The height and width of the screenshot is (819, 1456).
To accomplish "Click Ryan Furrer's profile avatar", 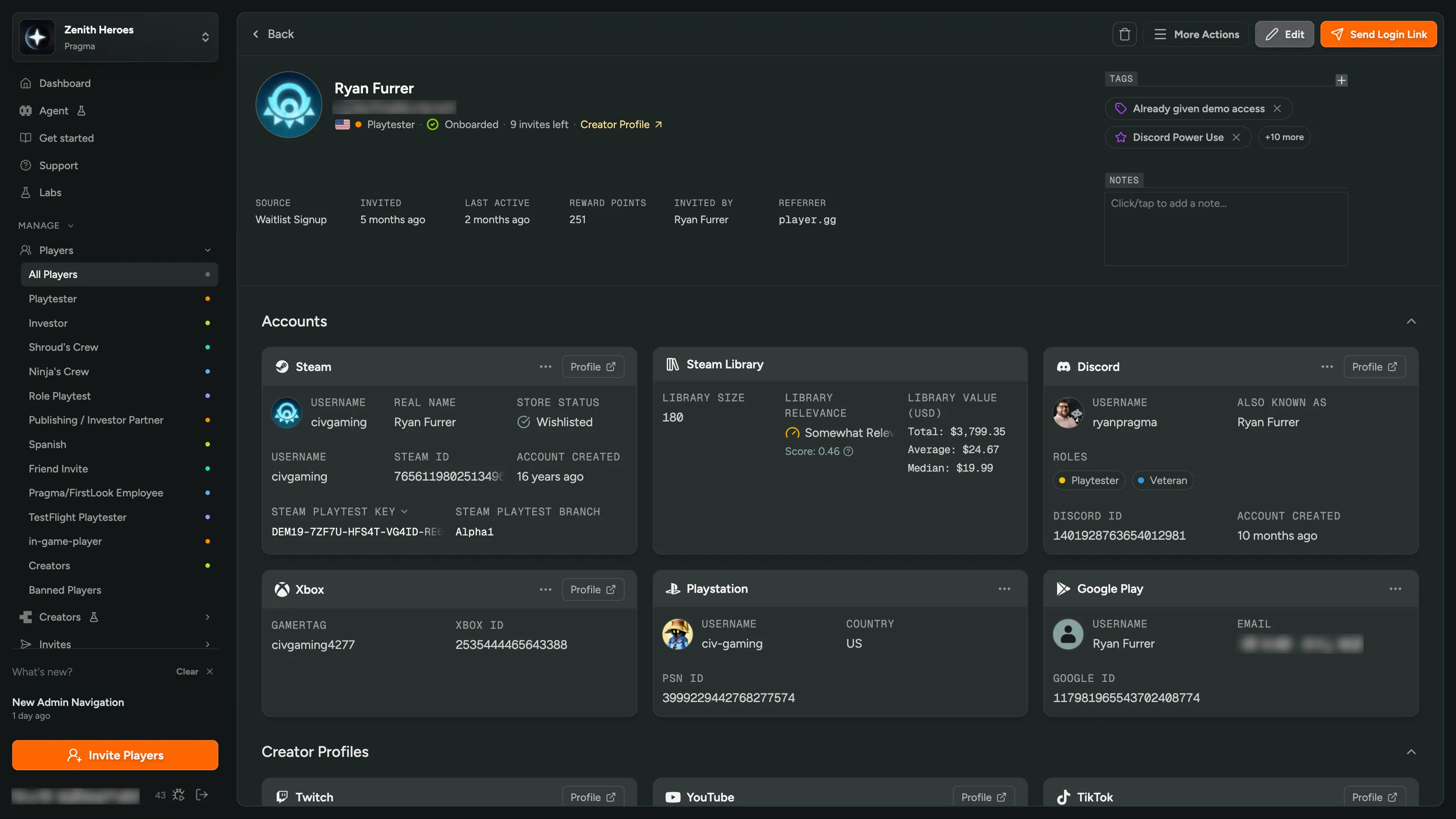I will click(289, 105).
